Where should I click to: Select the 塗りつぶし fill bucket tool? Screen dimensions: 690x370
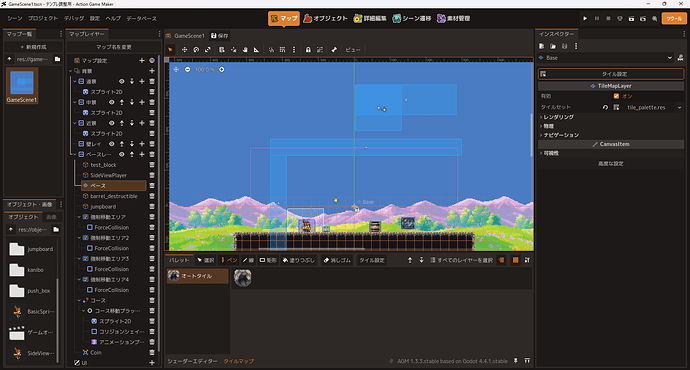click(298, 260)
